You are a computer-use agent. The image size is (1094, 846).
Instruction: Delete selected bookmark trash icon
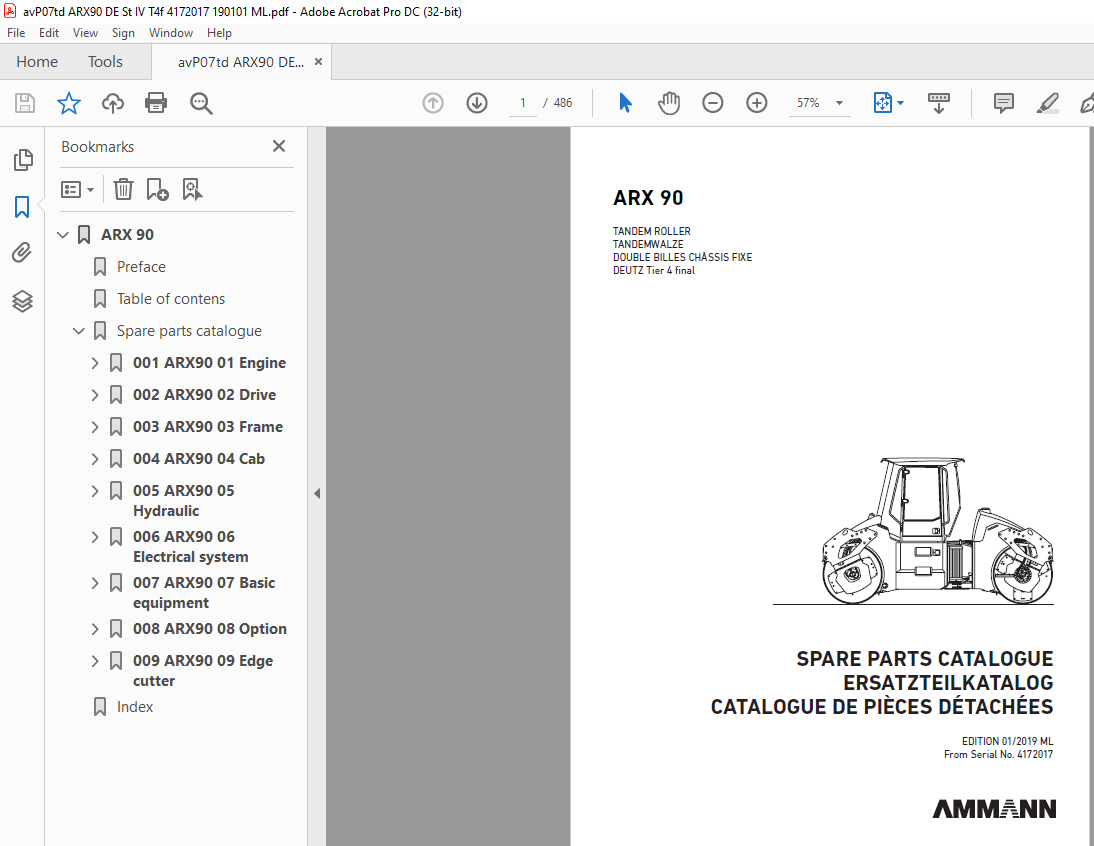coord(123,189)
